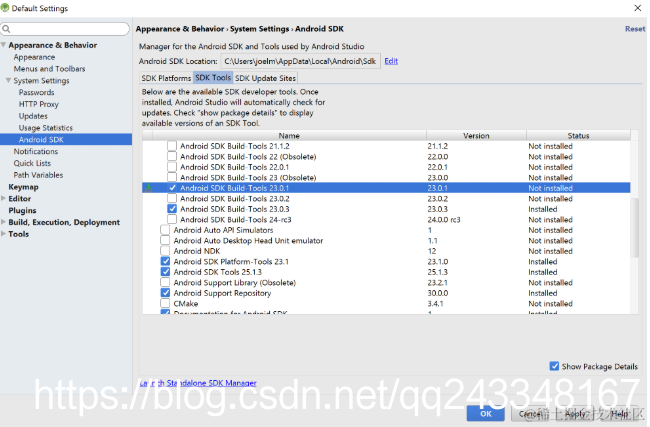650x427 pixels.
Task: Click the download icon beside Build-Tools 23.0.1
Action: 148,188
